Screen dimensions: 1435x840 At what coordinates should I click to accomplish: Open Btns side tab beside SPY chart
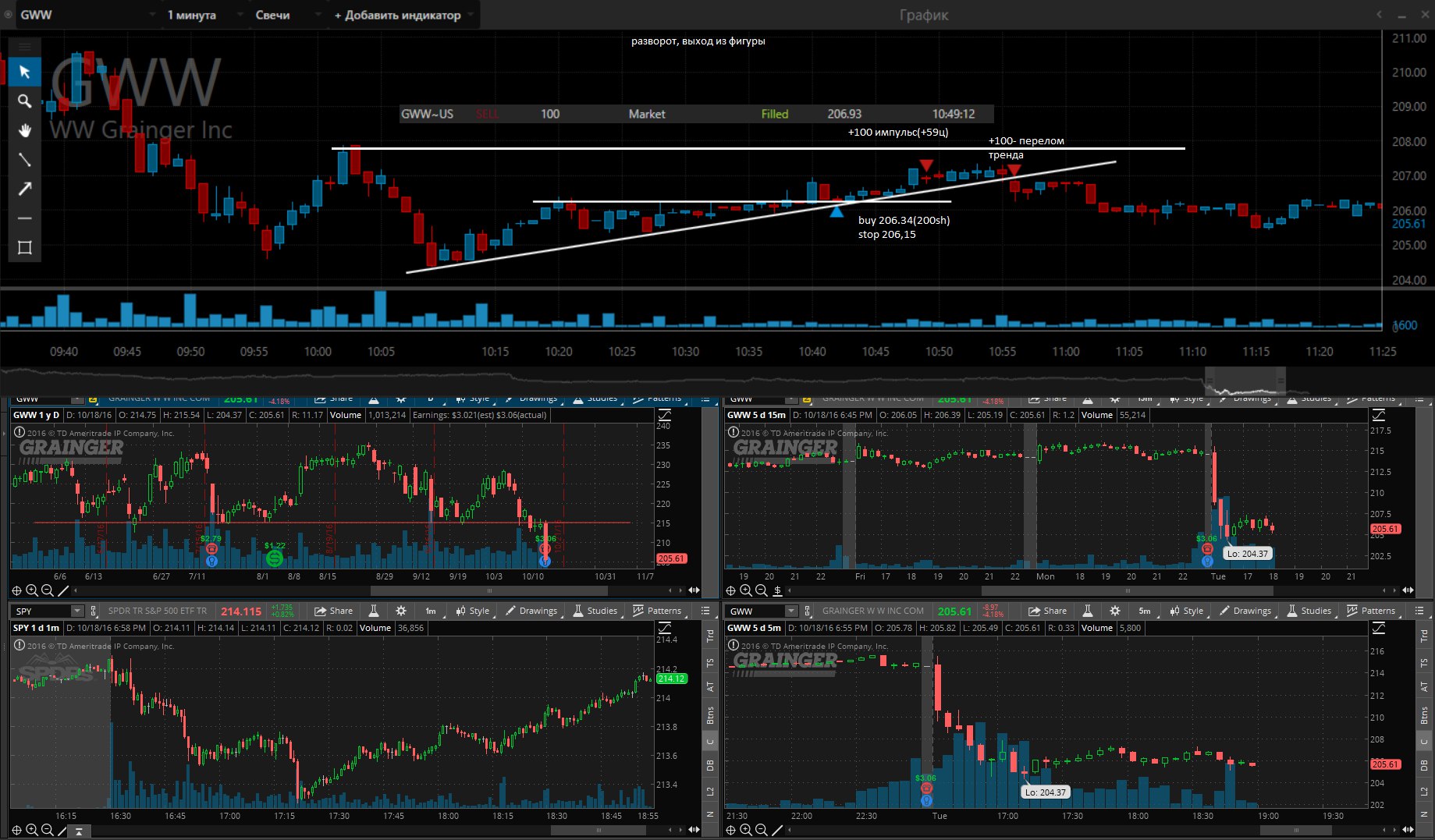tap(710, 714)
